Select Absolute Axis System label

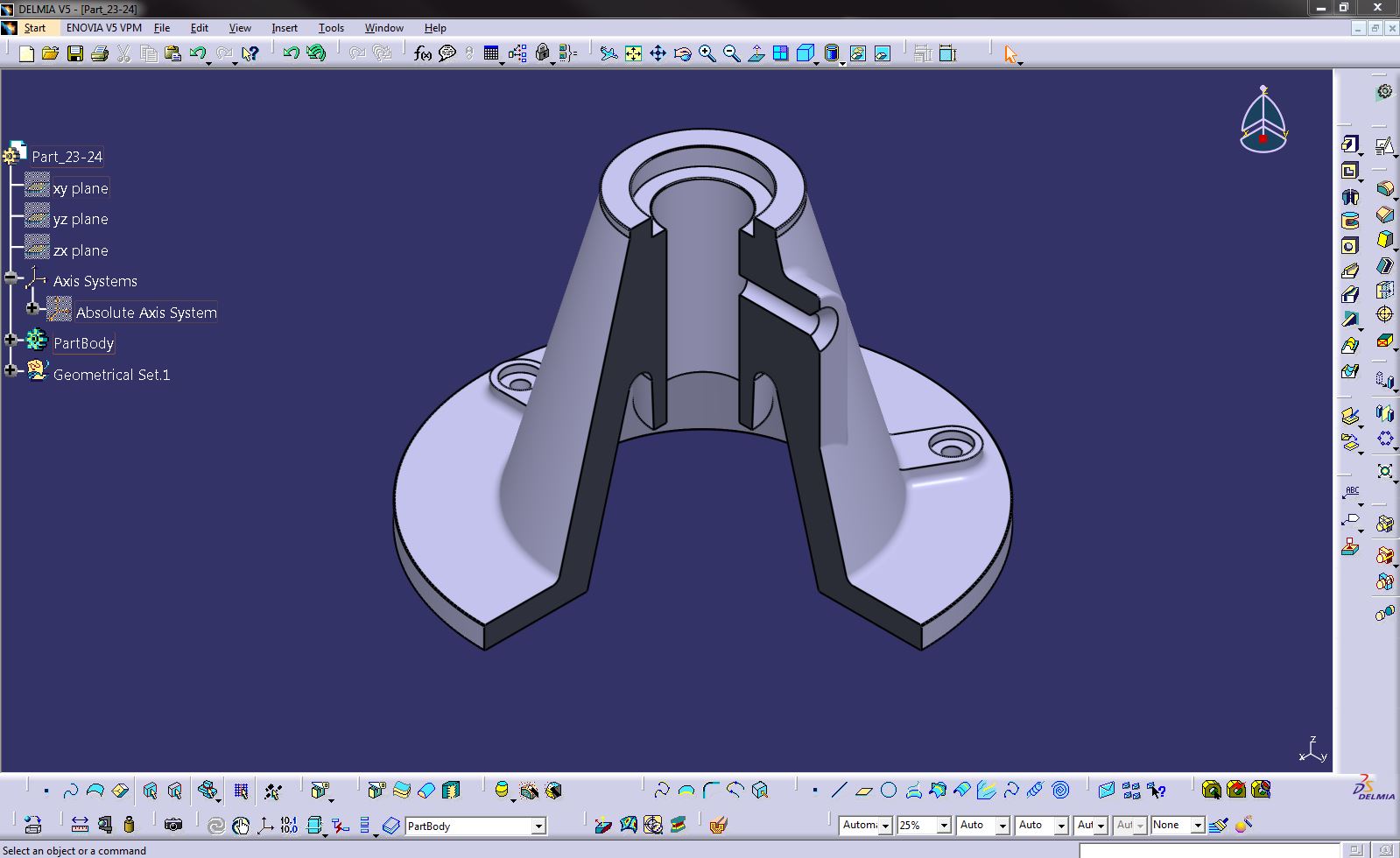point(146,313)
